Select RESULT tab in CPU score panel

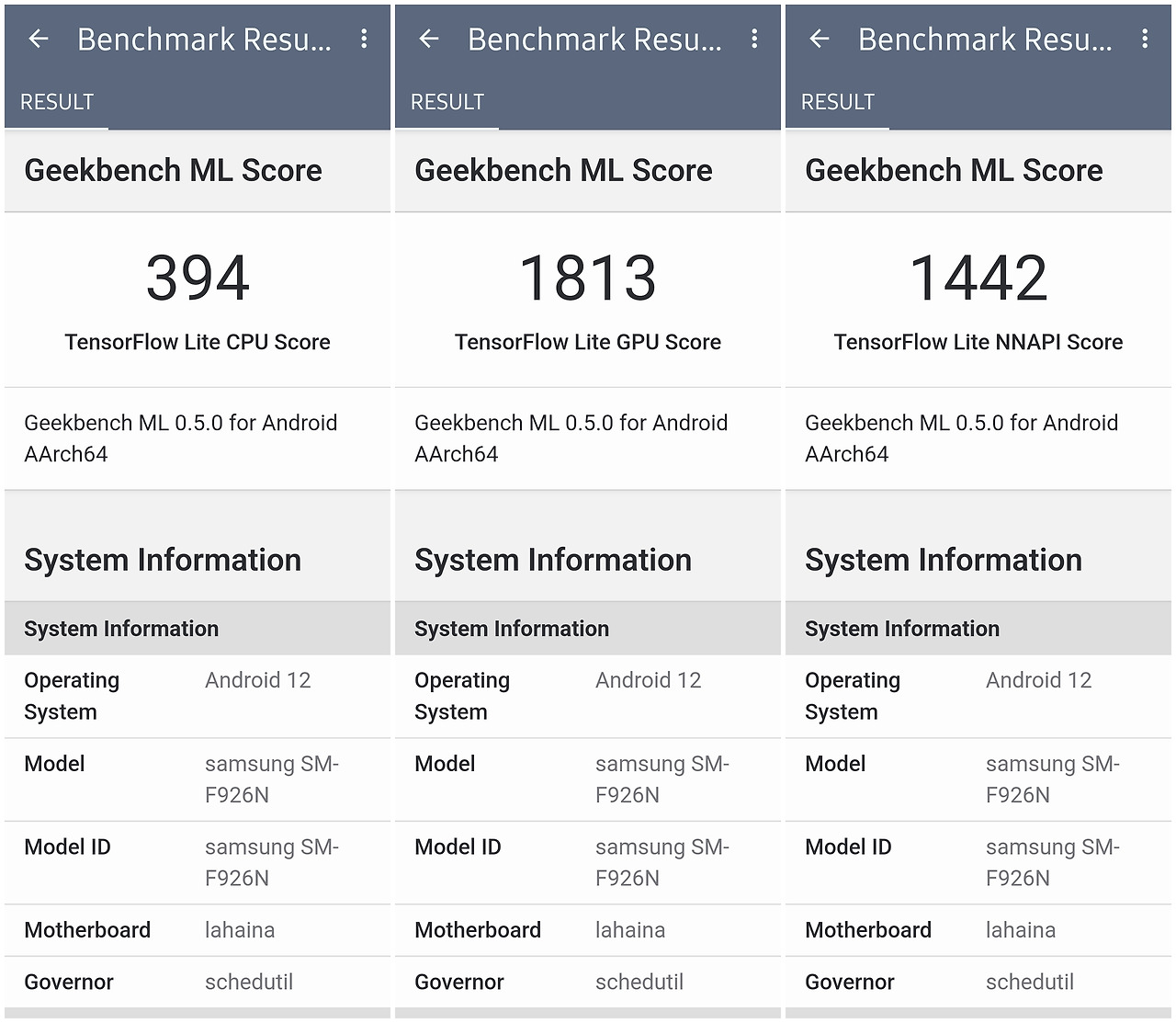click(57, 102)
